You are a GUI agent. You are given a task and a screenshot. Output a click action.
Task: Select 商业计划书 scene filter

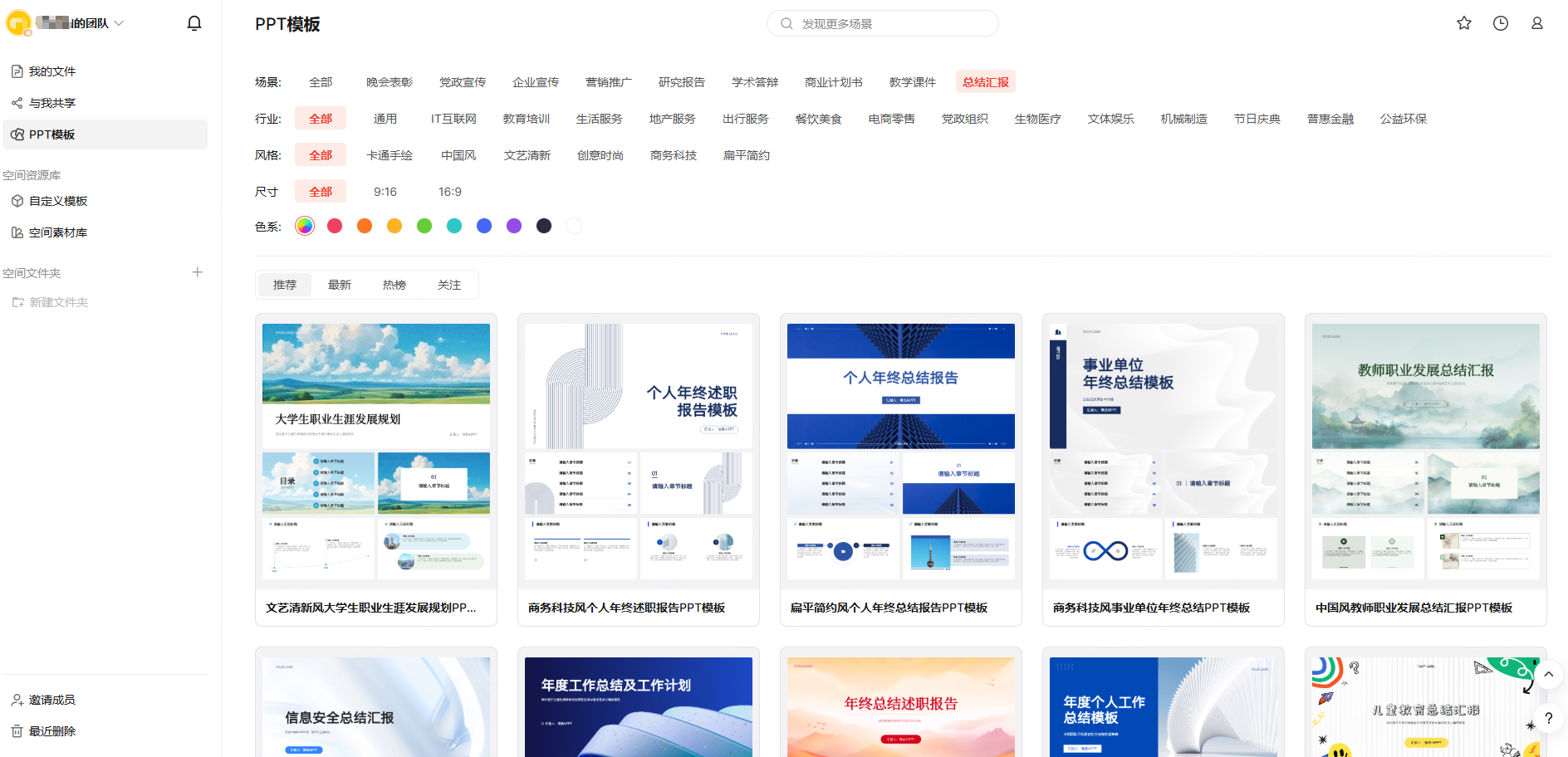[x=834, y=82]
